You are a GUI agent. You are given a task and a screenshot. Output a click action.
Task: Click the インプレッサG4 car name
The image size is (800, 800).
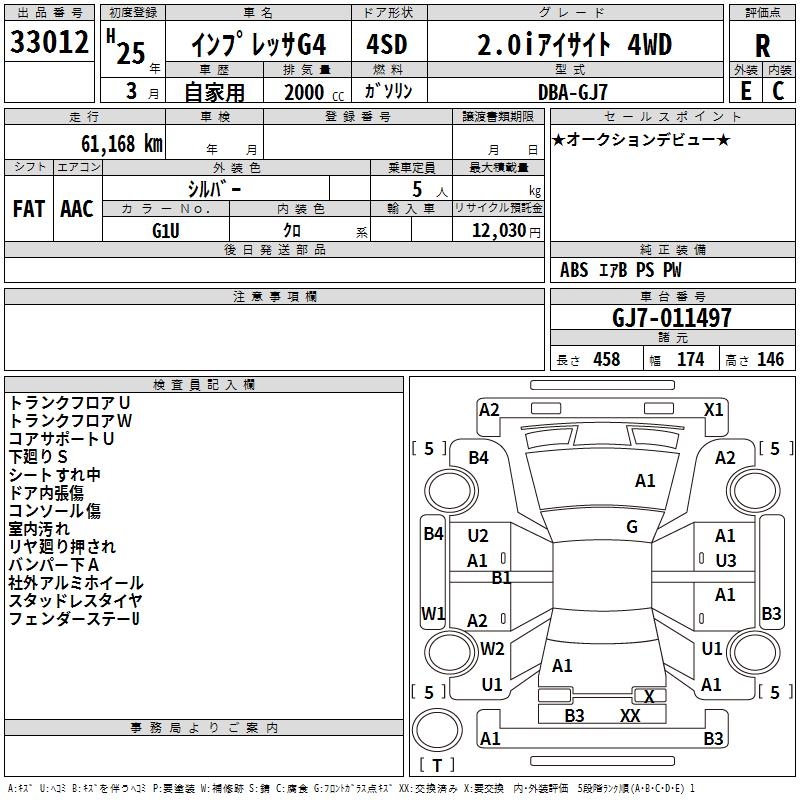[x=259, y=45]
